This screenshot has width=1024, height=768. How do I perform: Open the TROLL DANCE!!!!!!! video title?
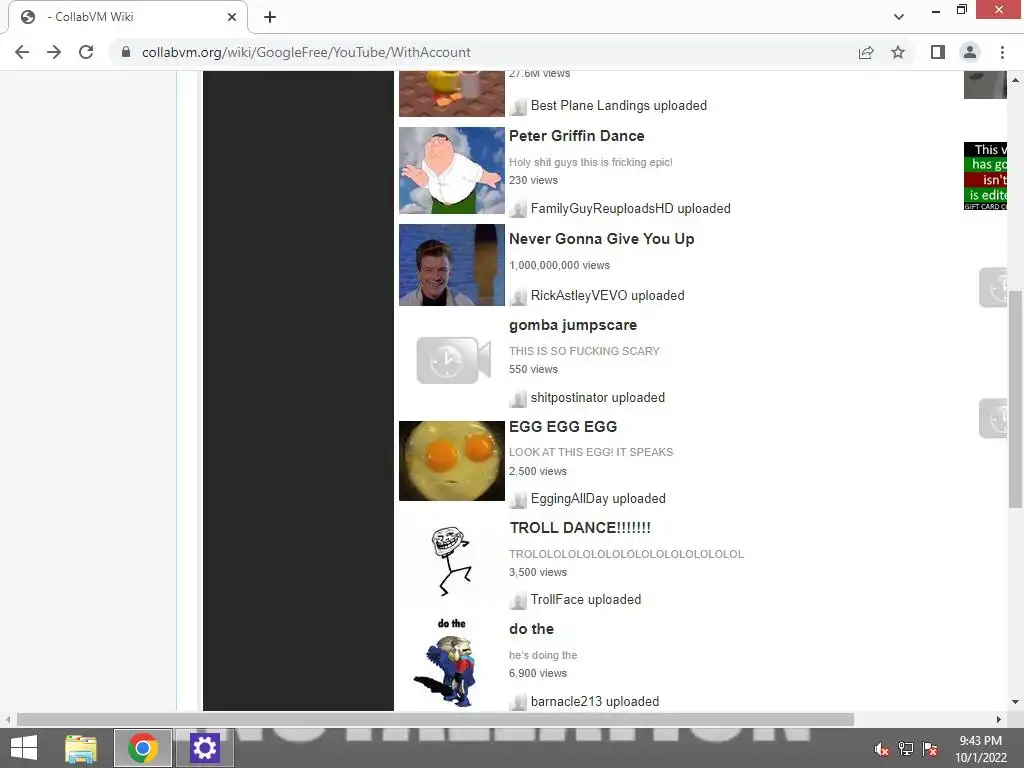[580, 528]
